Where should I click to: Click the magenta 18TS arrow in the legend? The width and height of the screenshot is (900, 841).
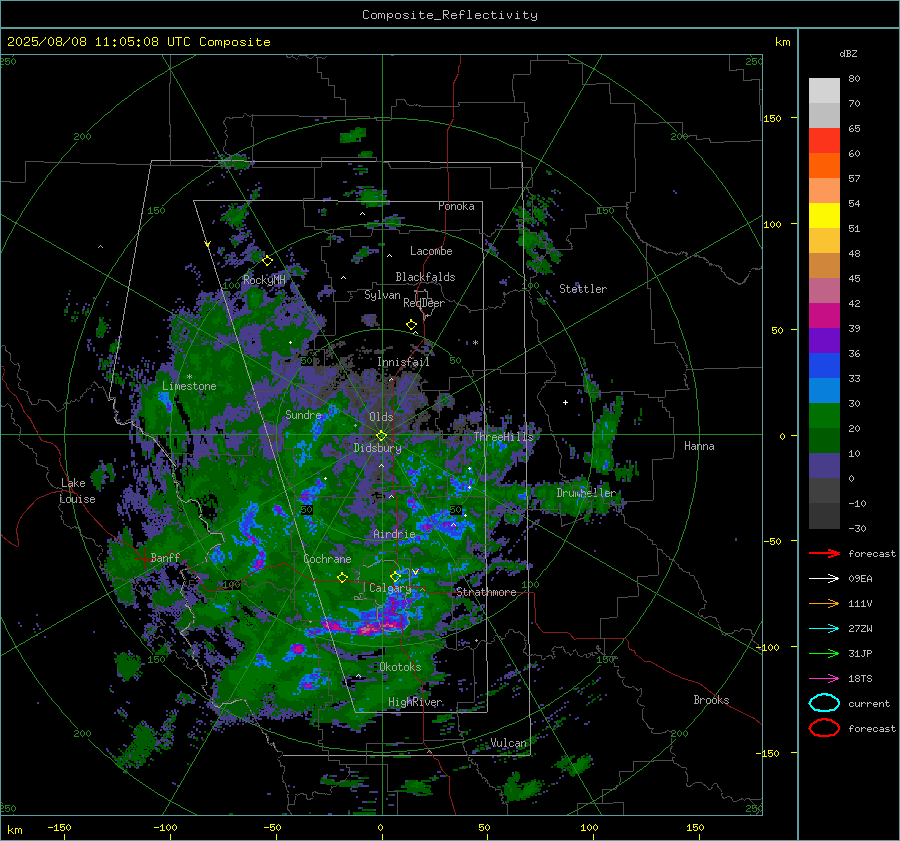[x=824, y=679]
